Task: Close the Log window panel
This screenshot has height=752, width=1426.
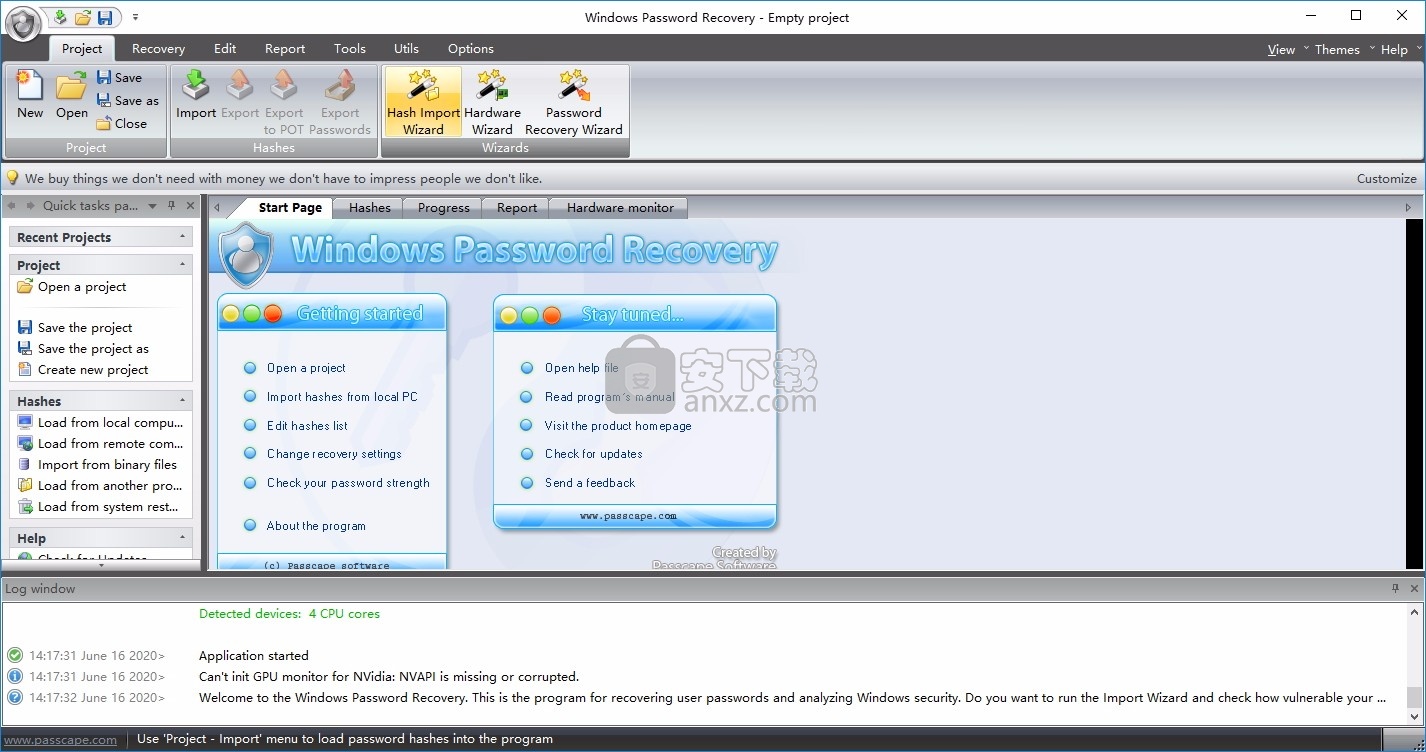Action: (x=1414, y=588)
